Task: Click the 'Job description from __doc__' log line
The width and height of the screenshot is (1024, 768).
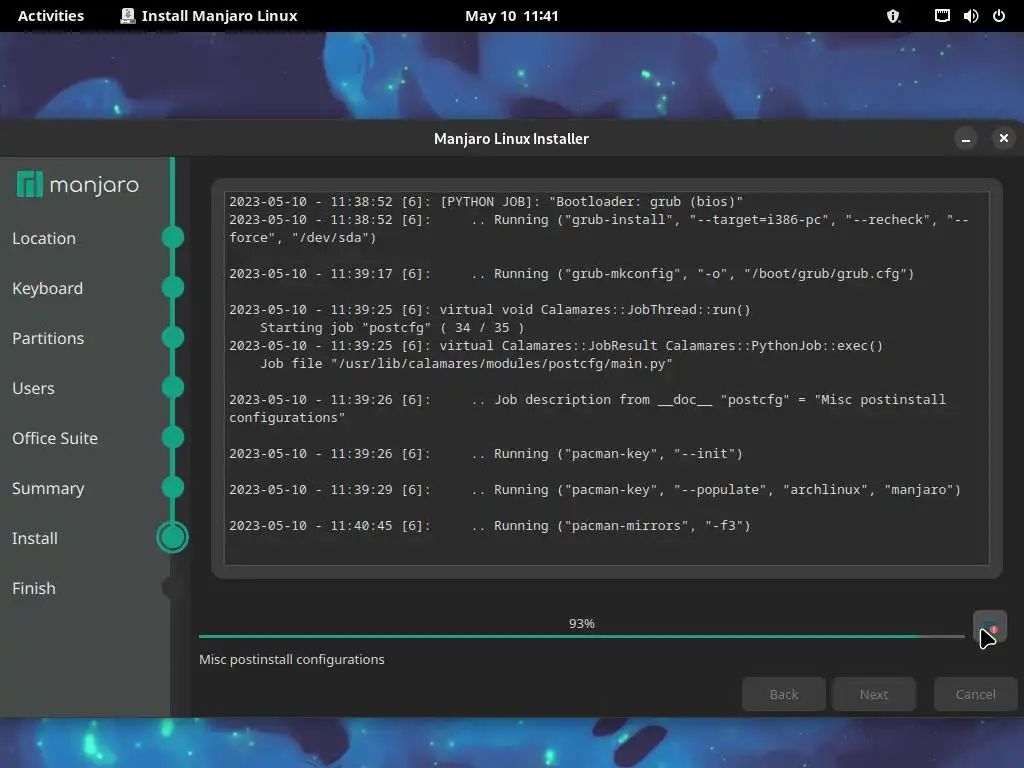Action: (x=587, y=408)
